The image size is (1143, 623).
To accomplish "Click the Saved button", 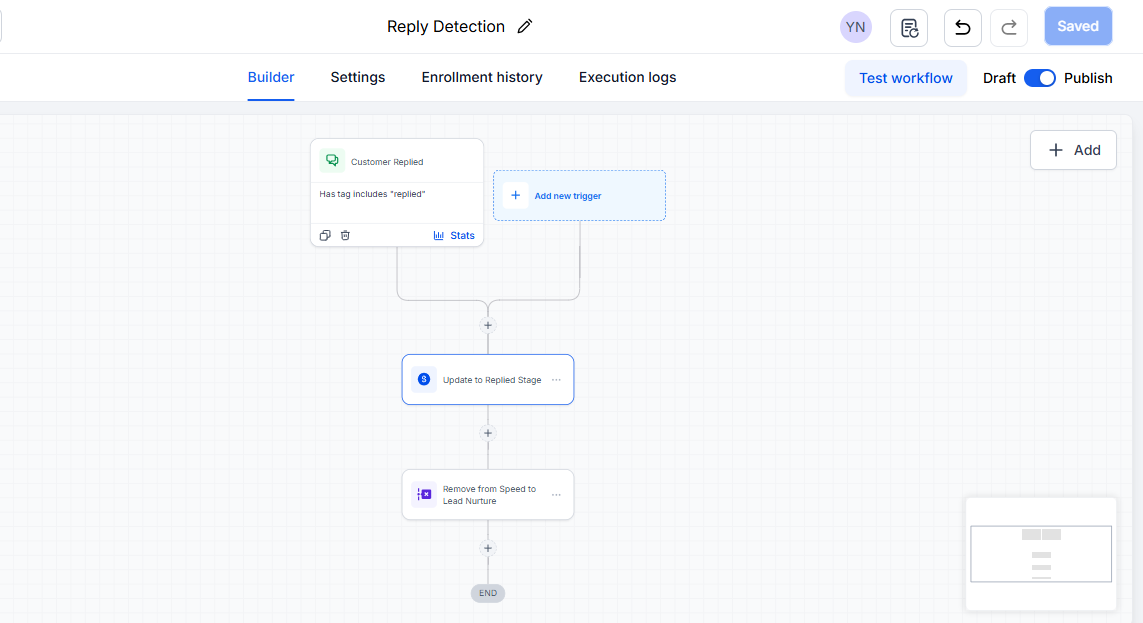I will click(x=1078, y=26).
